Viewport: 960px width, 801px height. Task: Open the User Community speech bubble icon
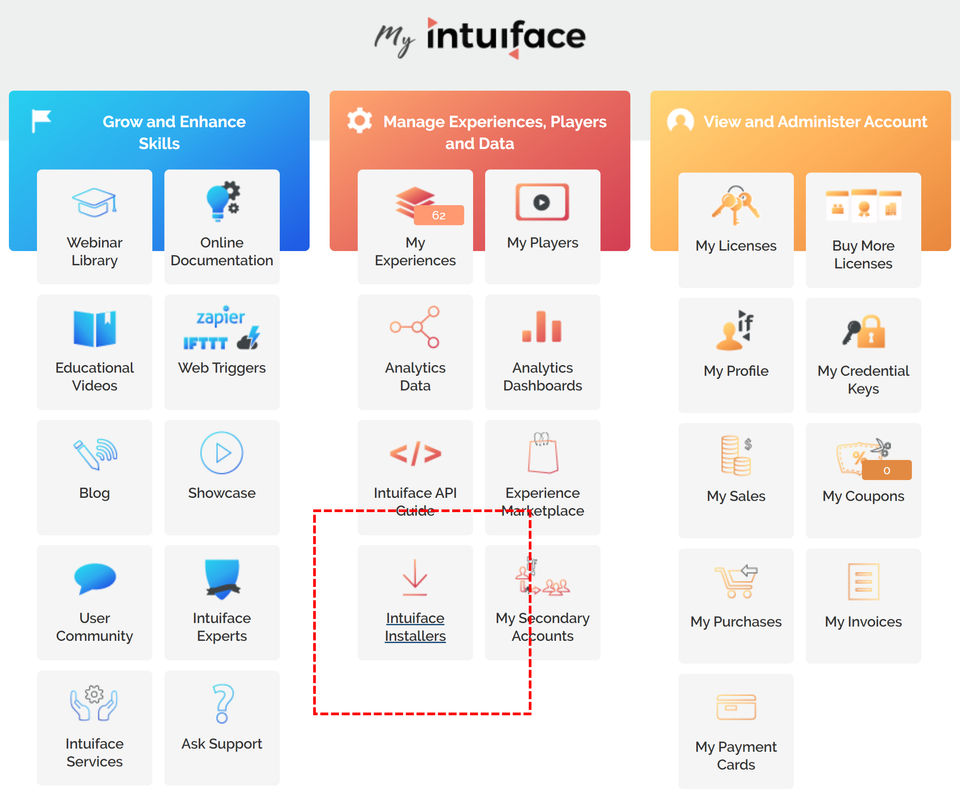(95, 579)
